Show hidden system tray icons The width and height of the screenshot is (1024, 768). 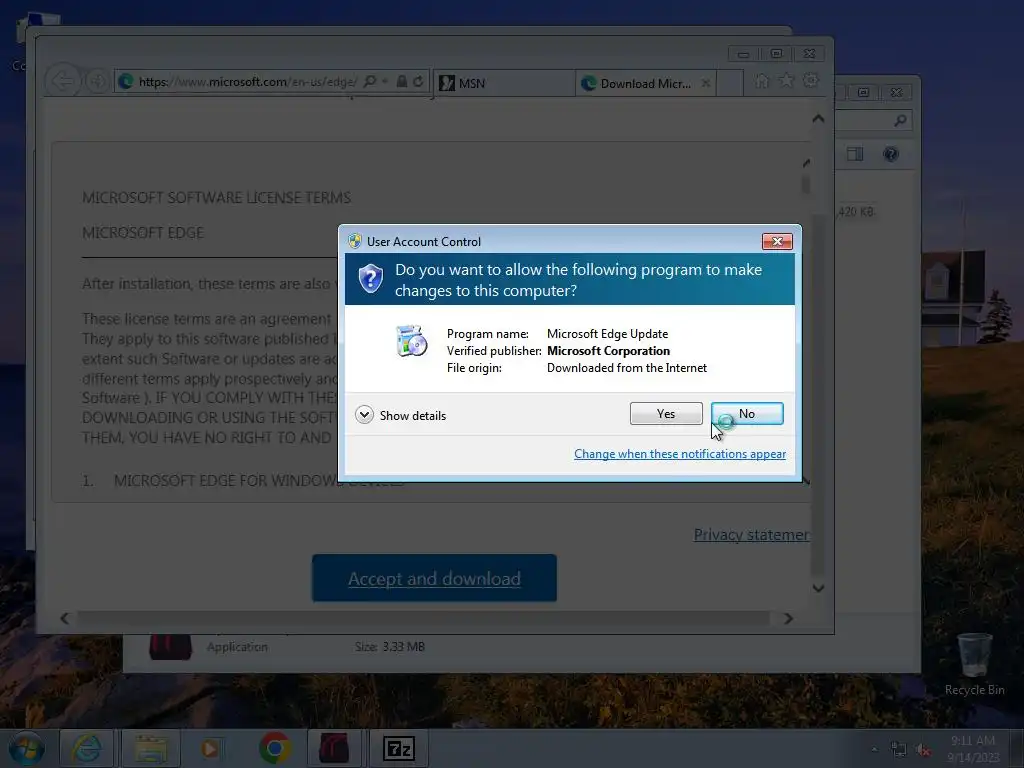point(874,748)
